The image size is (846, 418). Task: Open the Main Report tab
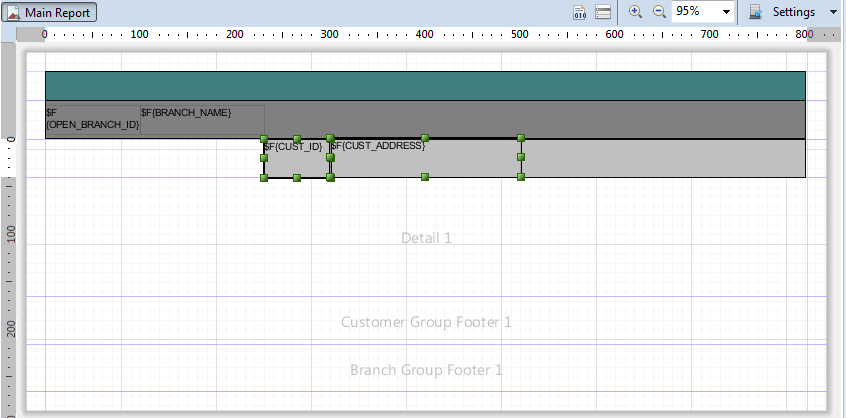49,12
